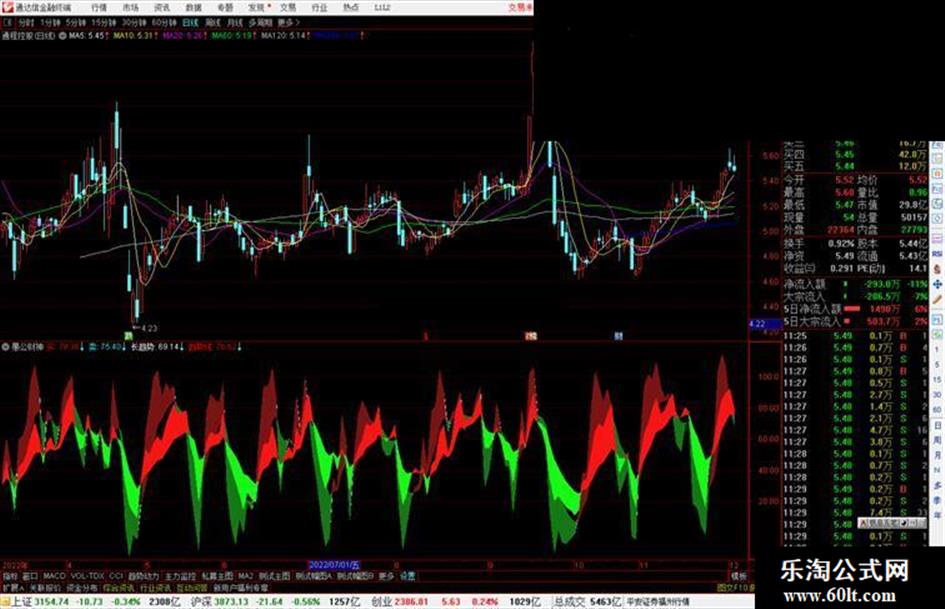The image size is (945, 609).
Task: Open the 关联报价 tab
Action: [45, 587]
